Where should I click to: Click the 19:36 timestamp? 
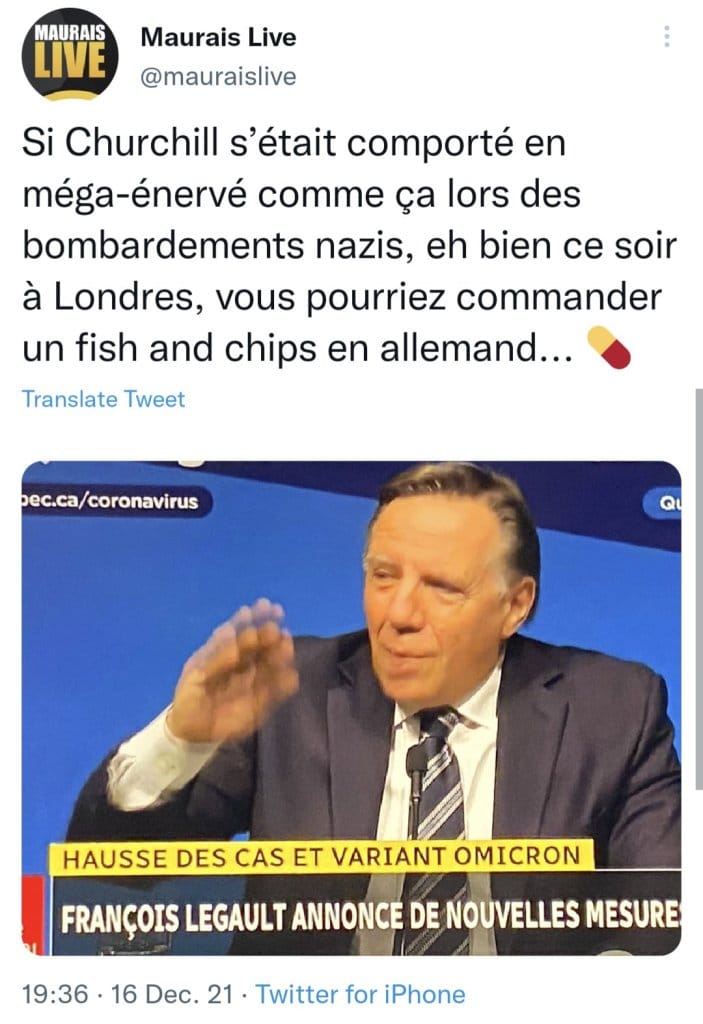55,994
